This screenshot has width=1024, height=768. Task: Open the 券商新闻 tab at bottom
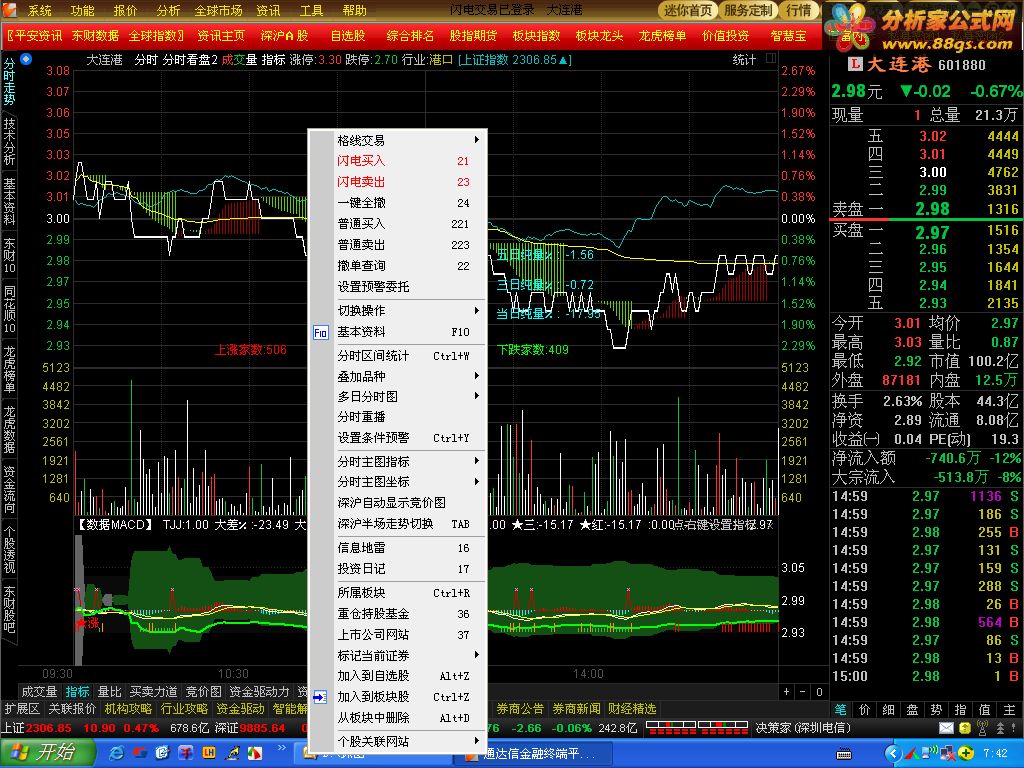point(576,709)
